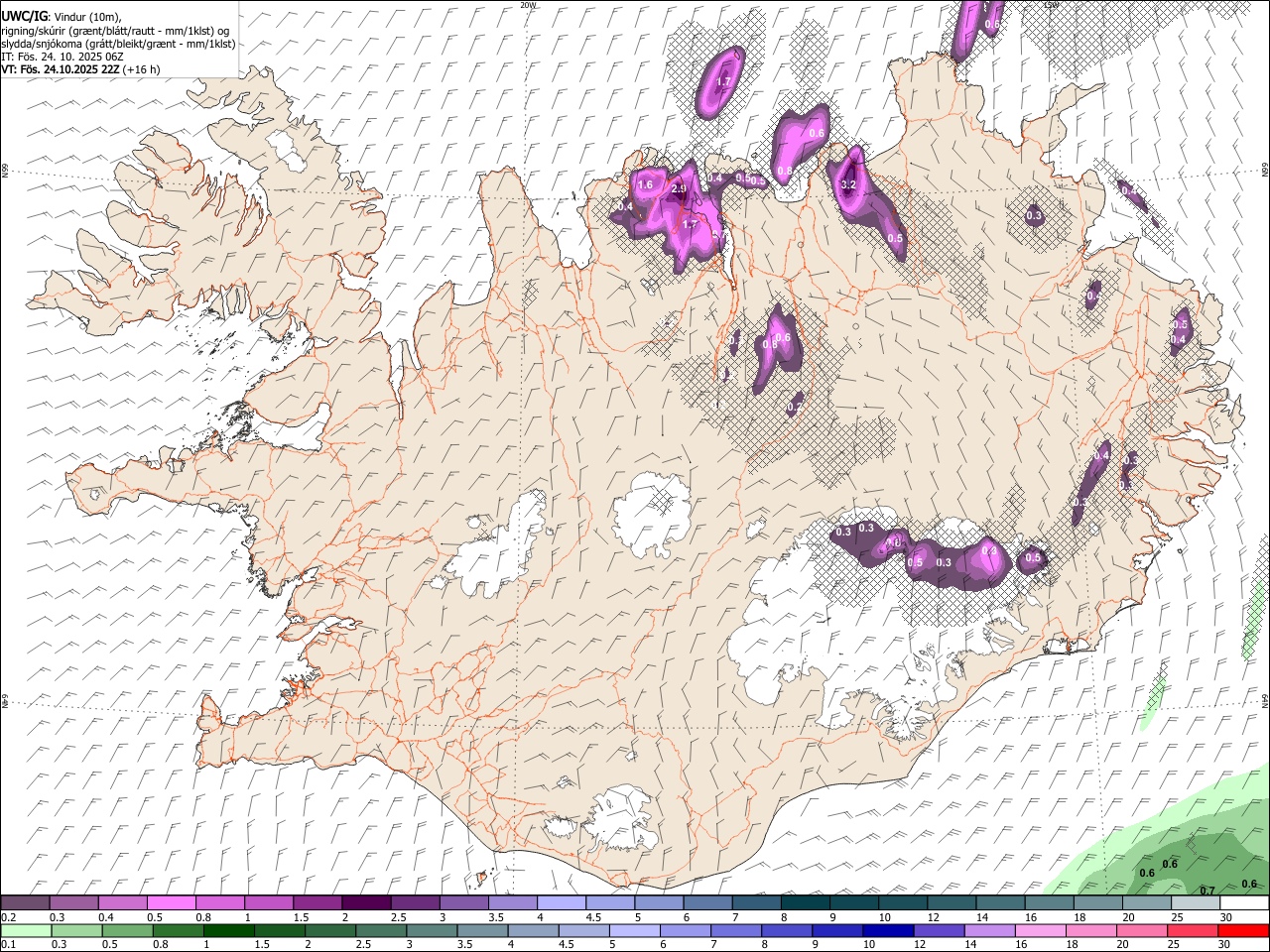The image size is (1270, 952).
Task: Click the 0.2 label under the snow legend
Action: click(8, 917)
